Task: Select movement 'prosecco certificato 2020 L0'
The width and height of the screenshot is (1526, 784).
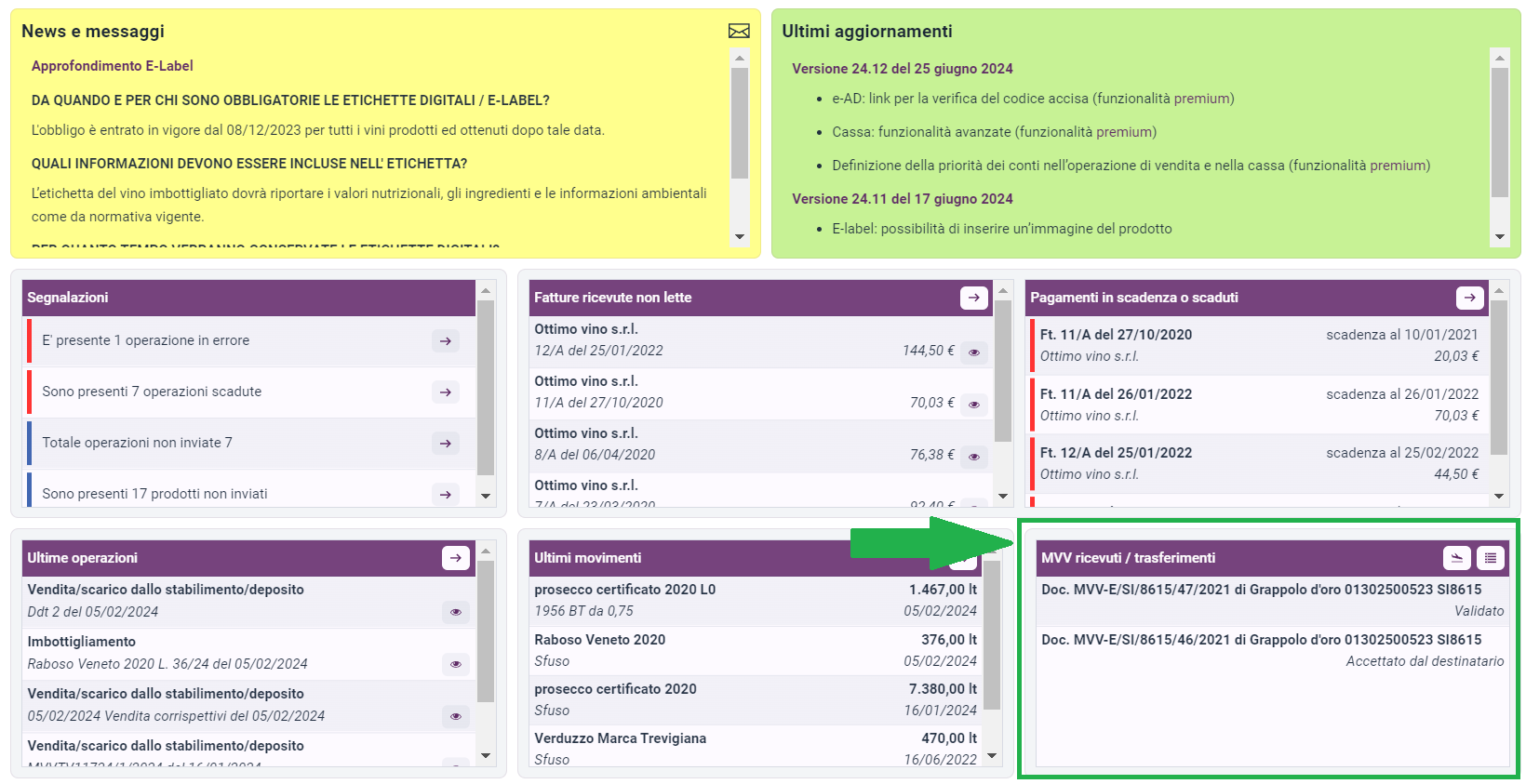Action: click(x=756, y=601)
